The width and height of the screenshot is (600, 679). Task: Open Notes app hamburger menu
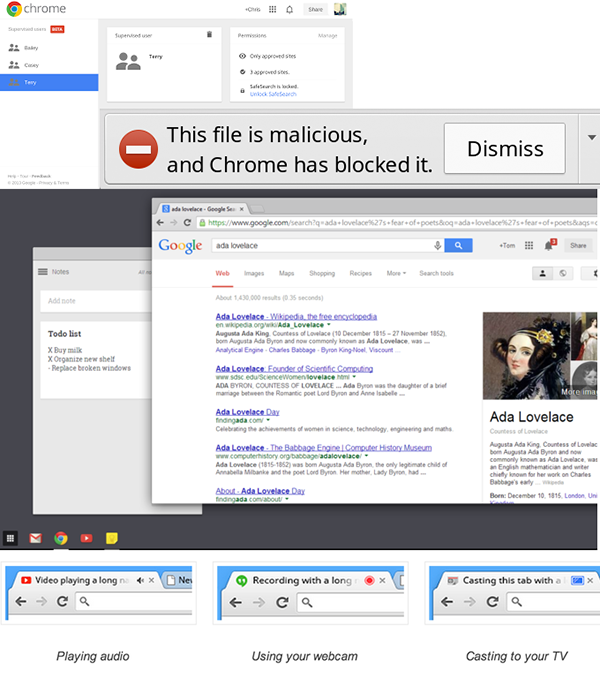[x=43, y=272]
